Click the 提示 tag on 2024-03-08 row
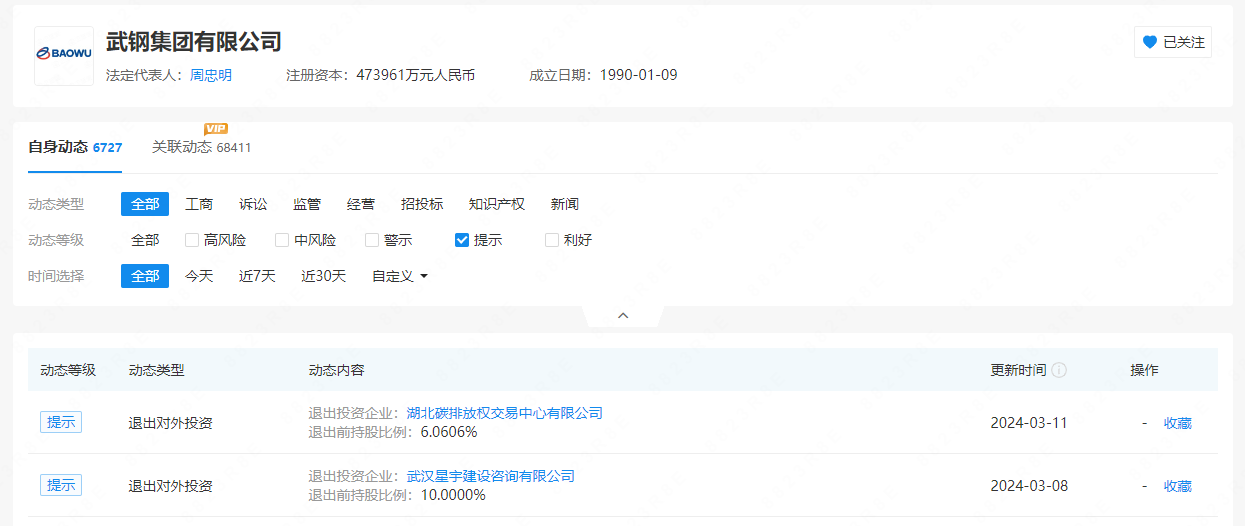Image resolution: width=1245 pixels, height=526 pixels. point(61,485)
